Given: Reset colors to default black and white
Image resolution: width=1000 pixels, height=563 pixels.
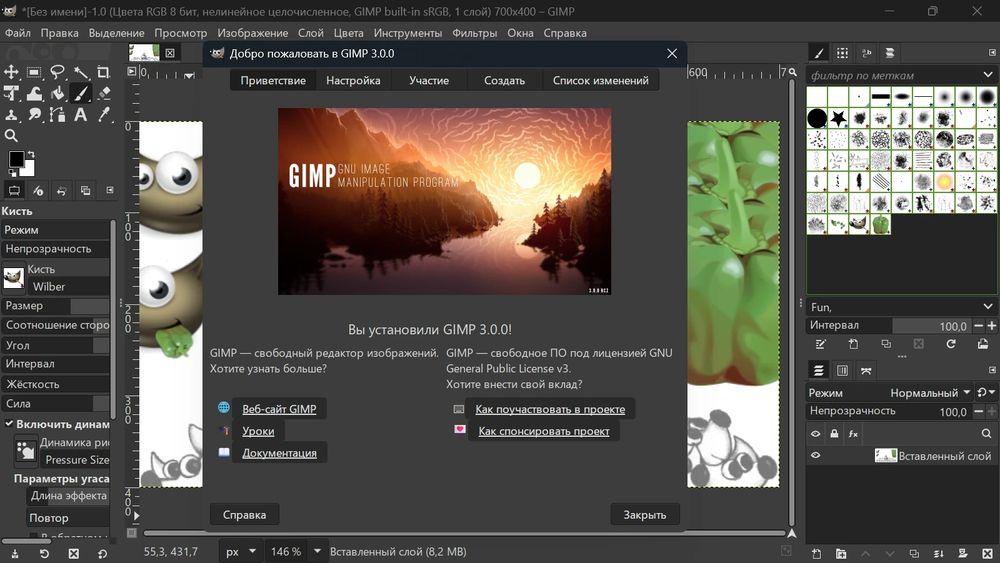Looking at the screenshot, I should 12,173.
